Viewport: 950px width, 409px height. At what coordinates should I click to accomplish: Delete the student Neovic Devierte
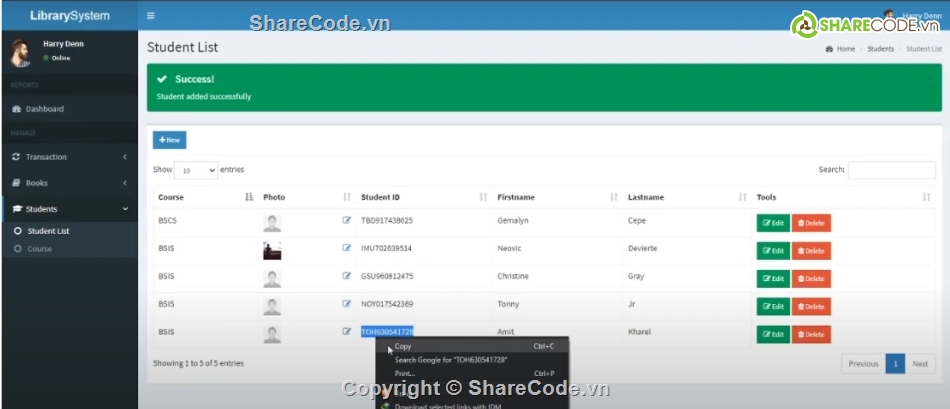pyautogui.click(x=811, y=251)
